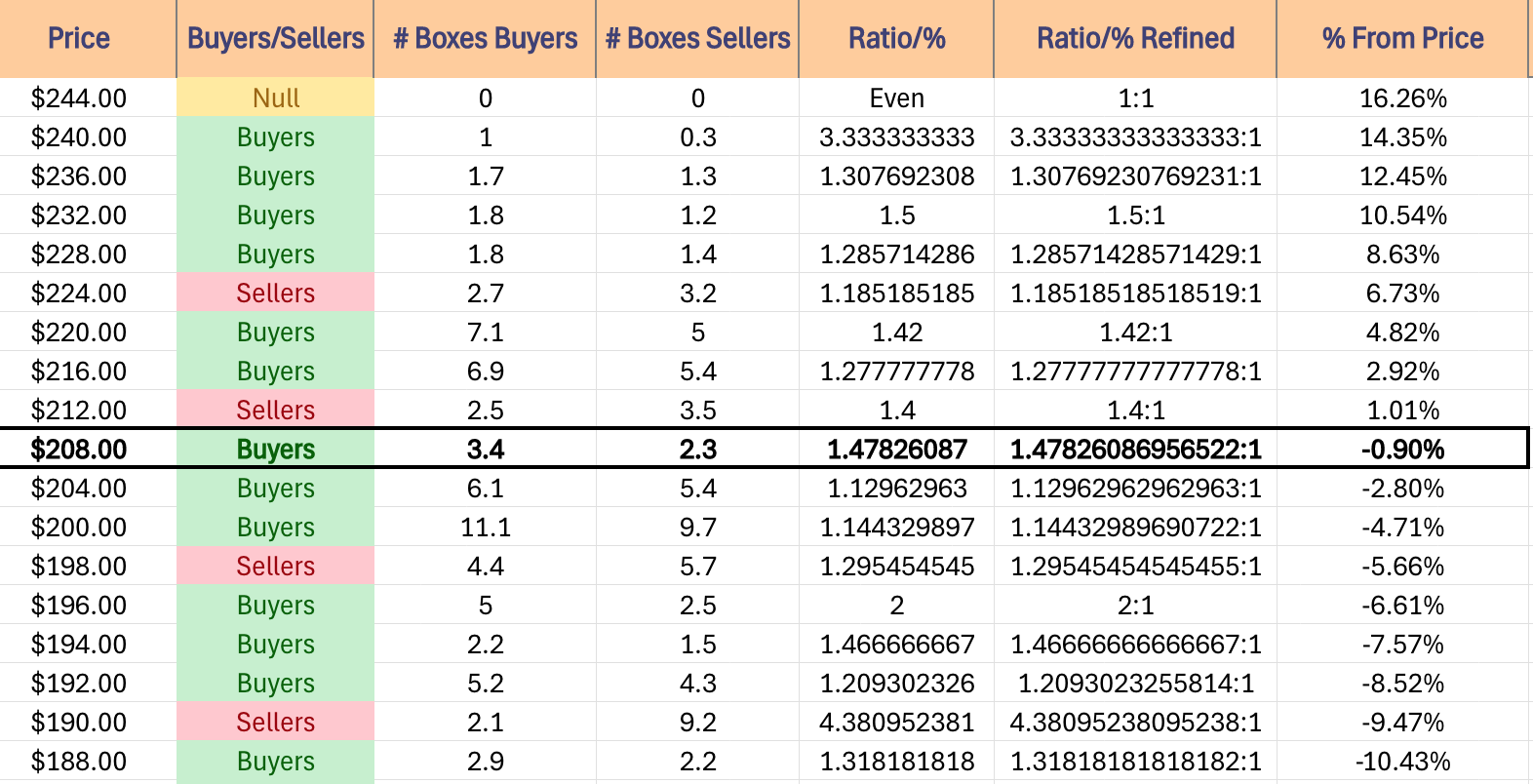Click the $194.00 price cell
The height and width of the screenshot is (784, 1533).
(88, 644)
